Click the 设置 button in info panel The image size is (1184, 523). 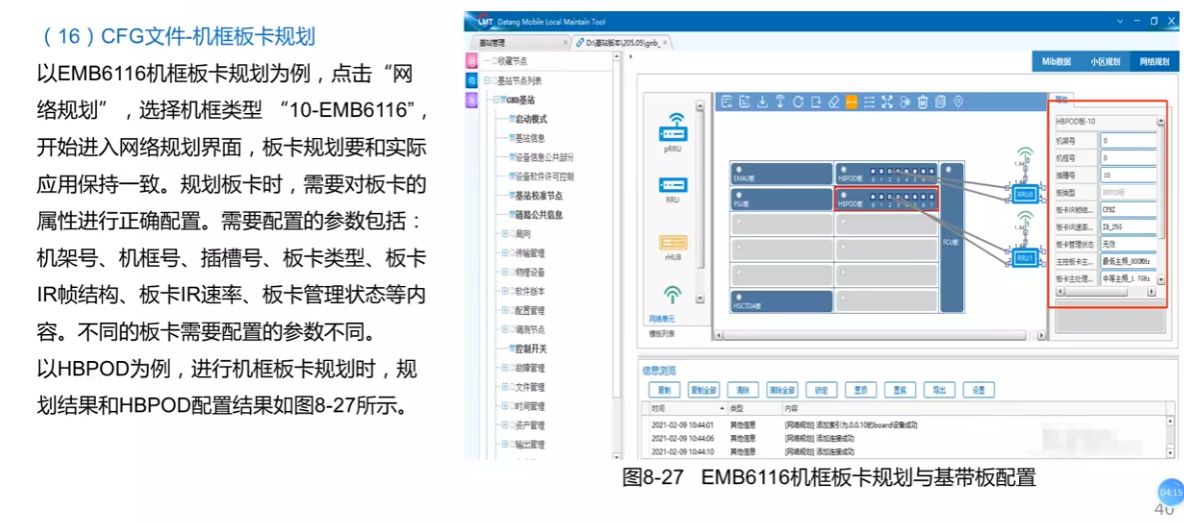tap(979, 390)
